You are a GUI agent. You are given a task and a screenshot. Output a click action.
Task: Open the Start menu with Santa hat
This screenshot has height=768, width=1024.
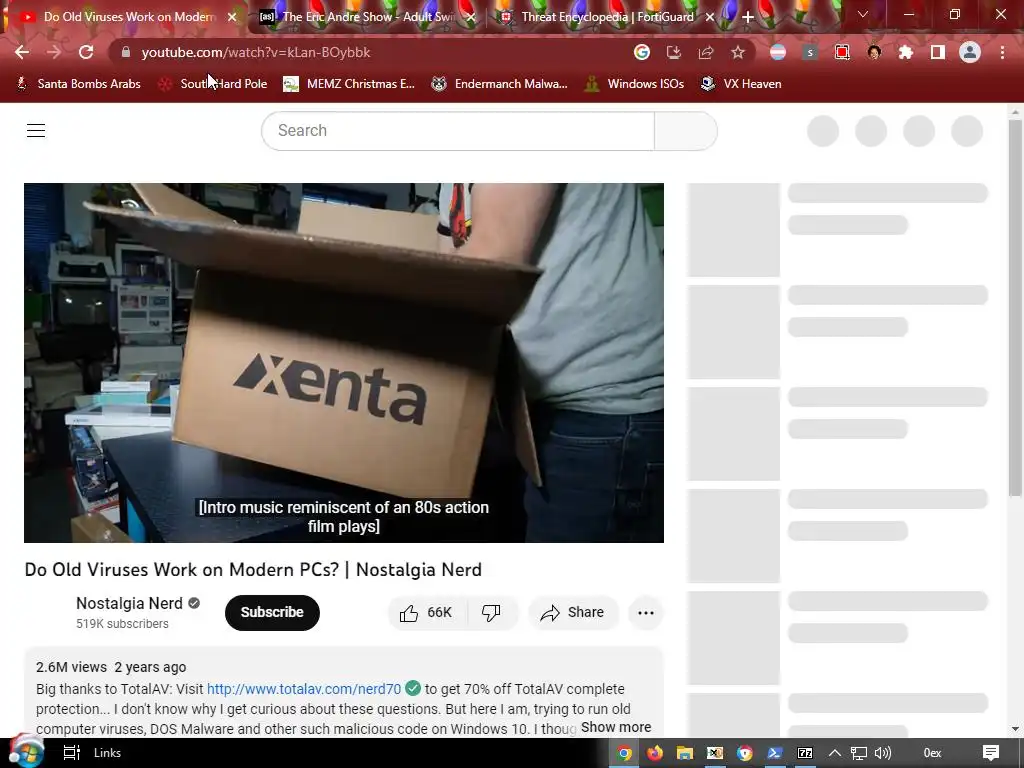[25, 752]
